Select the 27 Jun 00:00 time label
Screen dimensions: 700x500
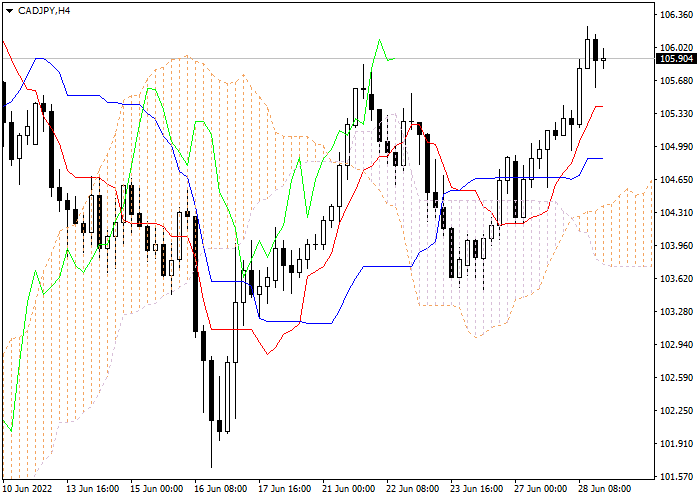click(541, 489)
